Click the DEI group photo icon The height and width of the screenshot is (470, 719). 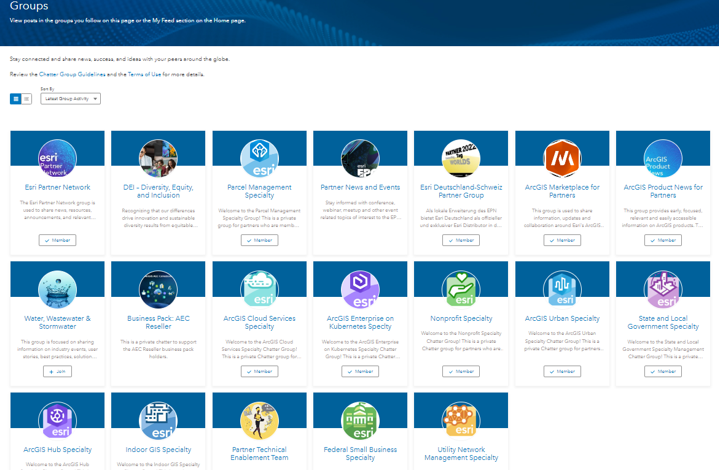coord(158,158)
